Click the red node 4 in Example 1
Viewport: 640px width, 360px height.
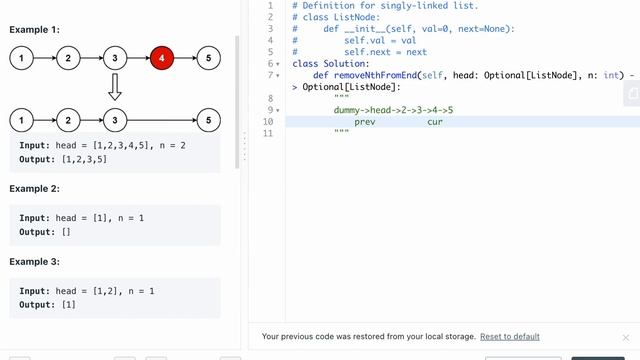[x=162, y=58]
